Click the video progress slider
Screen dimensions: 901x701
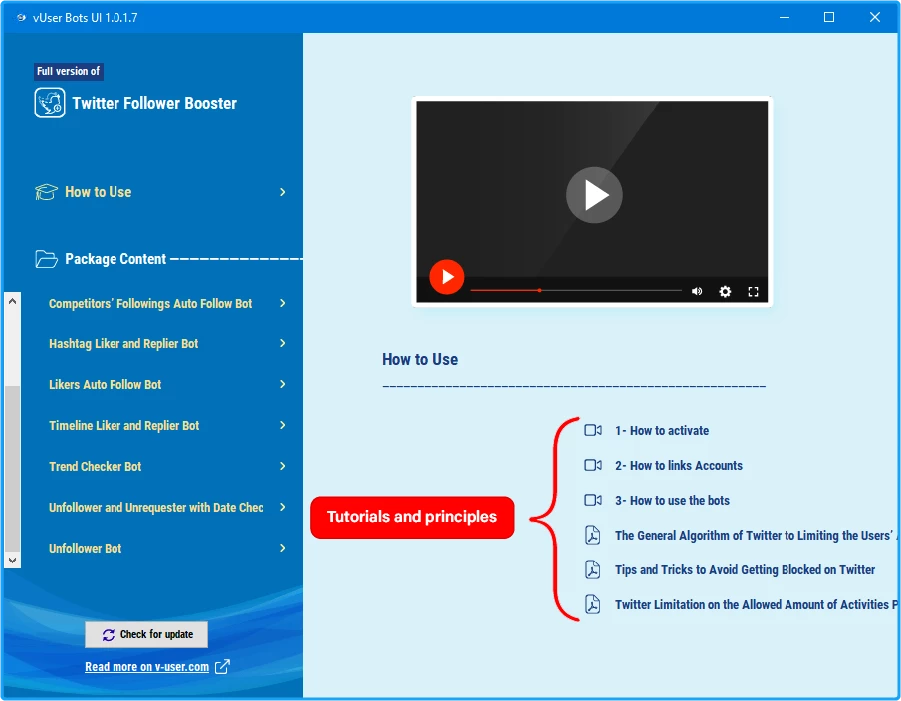pos(576,291)
